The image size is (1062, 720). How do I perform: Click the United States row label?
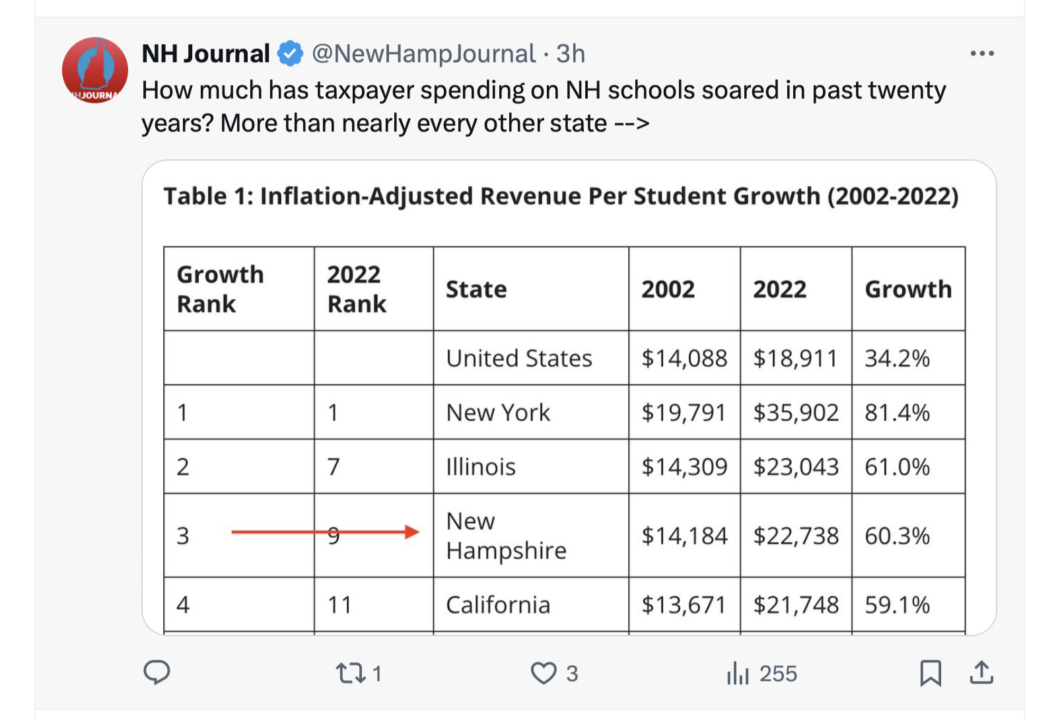click(519, 358)
